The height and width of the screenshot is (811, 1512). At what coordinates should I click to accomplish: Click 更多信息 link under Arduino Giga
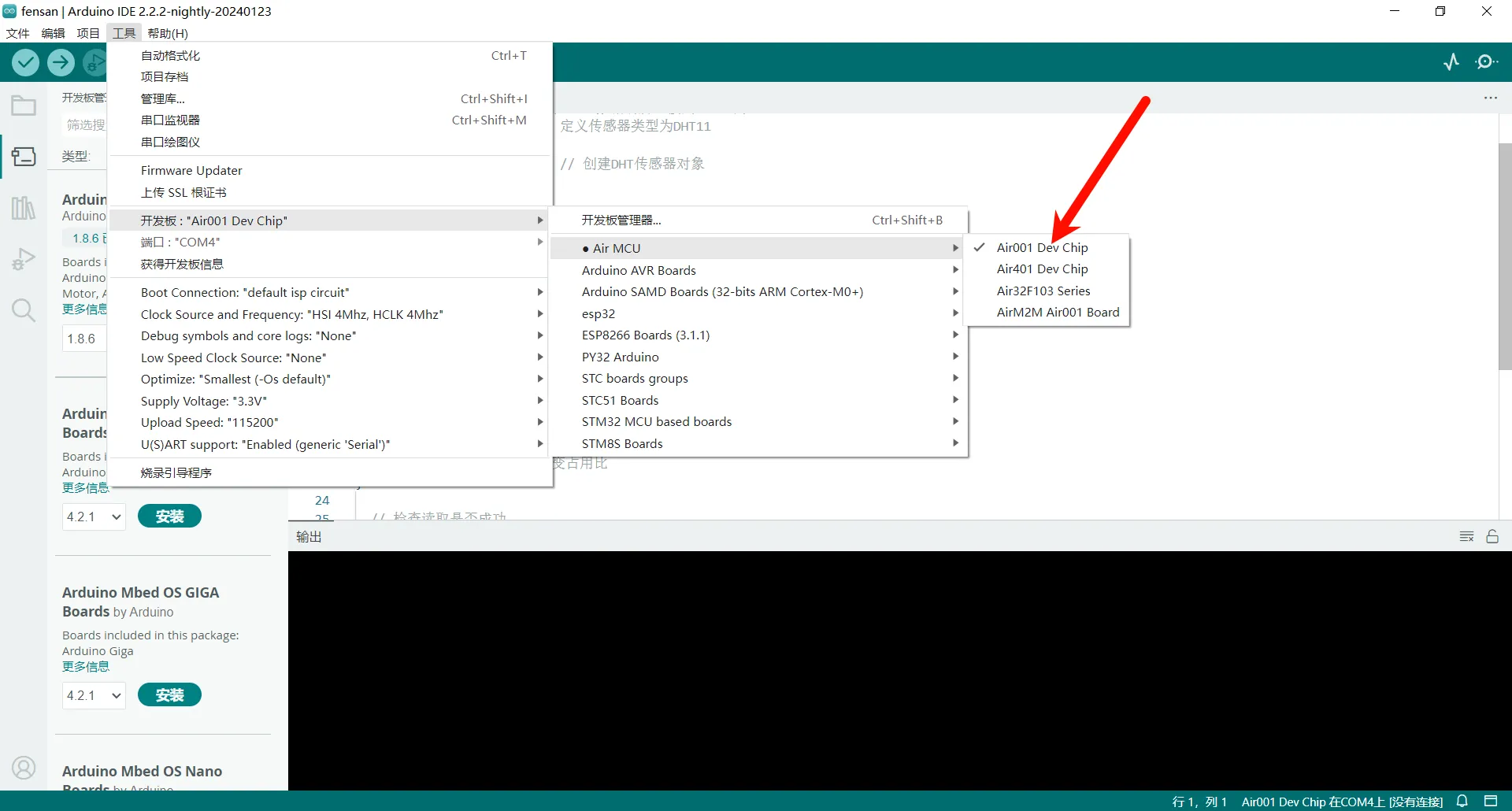[x=86, y=667]
